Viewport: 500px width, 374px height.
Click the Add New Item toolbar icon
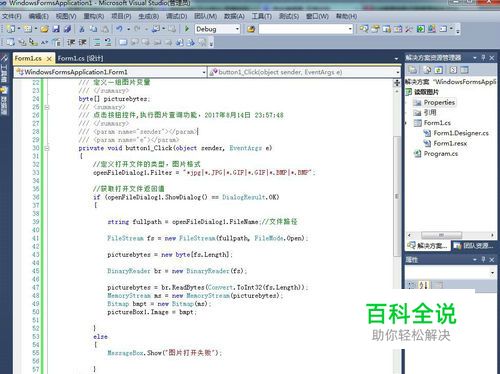click(x=27, y=29)
